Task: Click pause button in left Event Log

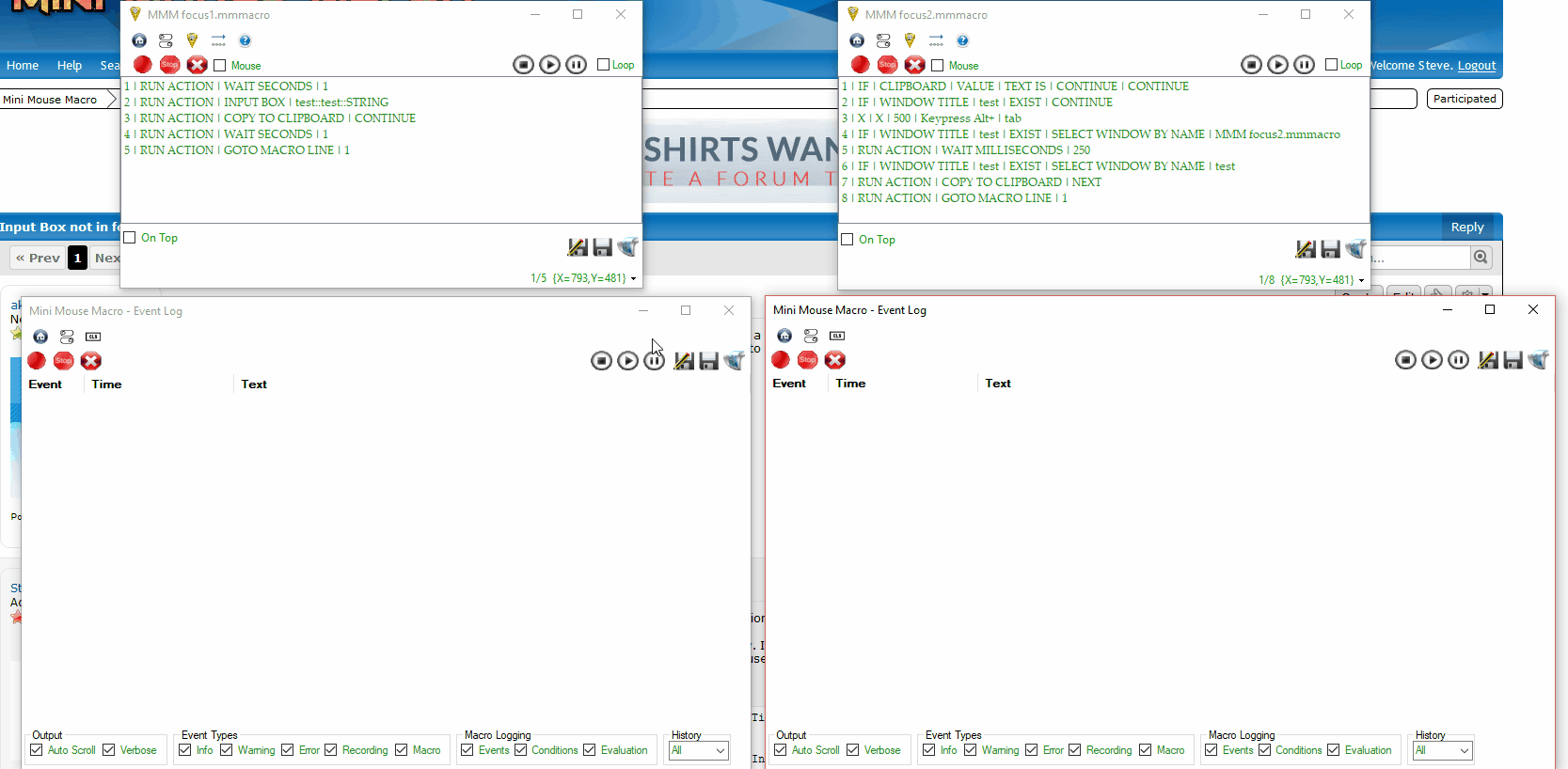Action: (x=654, y=361)
